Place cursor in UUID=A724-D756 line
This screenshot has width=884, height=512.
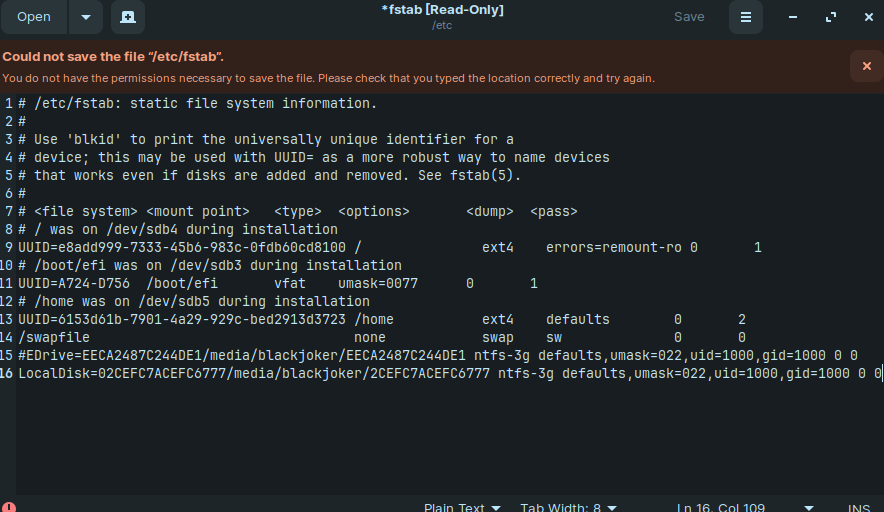(x=277, y=283)
